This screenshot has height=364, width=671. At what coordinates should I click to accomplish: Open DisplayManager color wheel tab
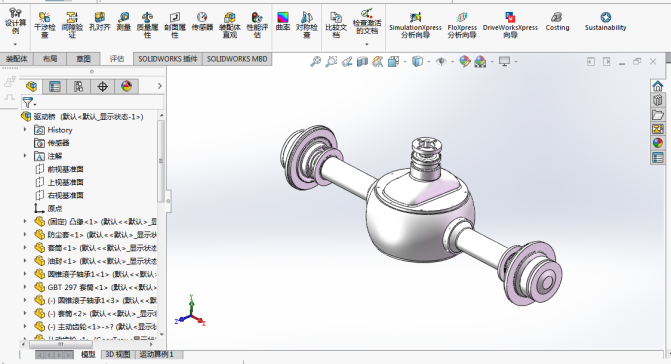tap(126, 86)
